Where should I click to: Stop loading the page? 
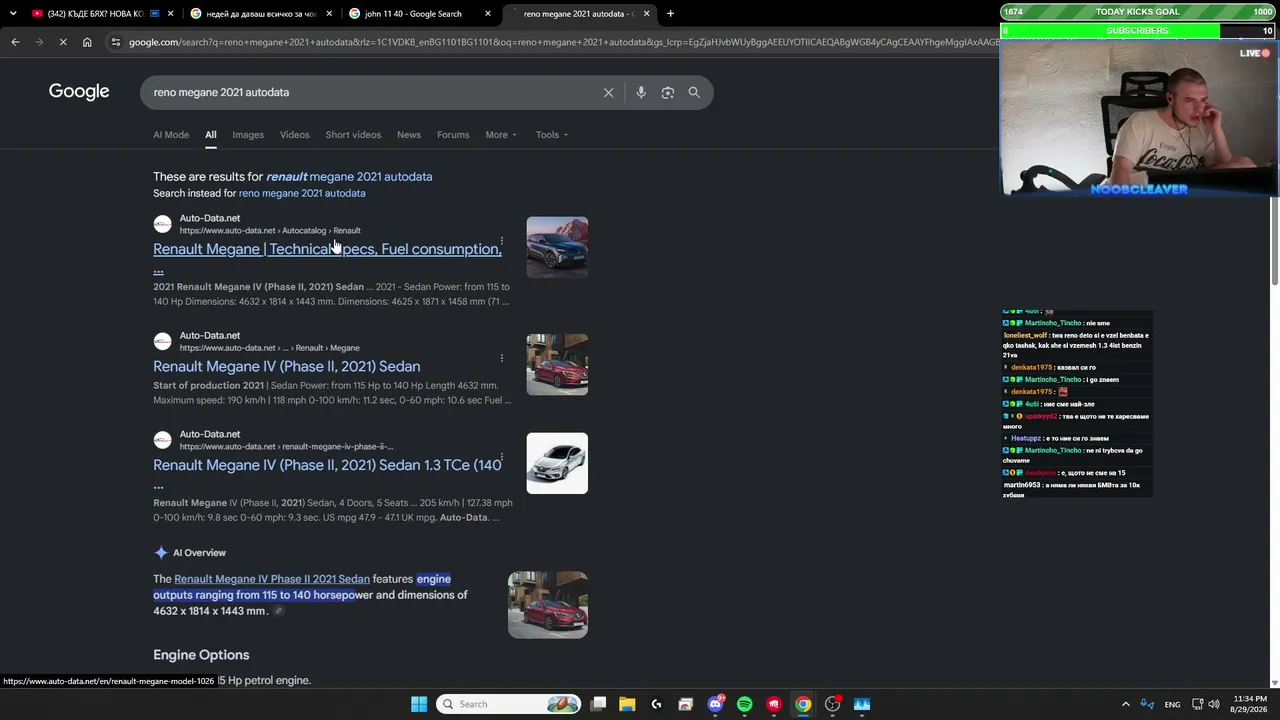63,42
